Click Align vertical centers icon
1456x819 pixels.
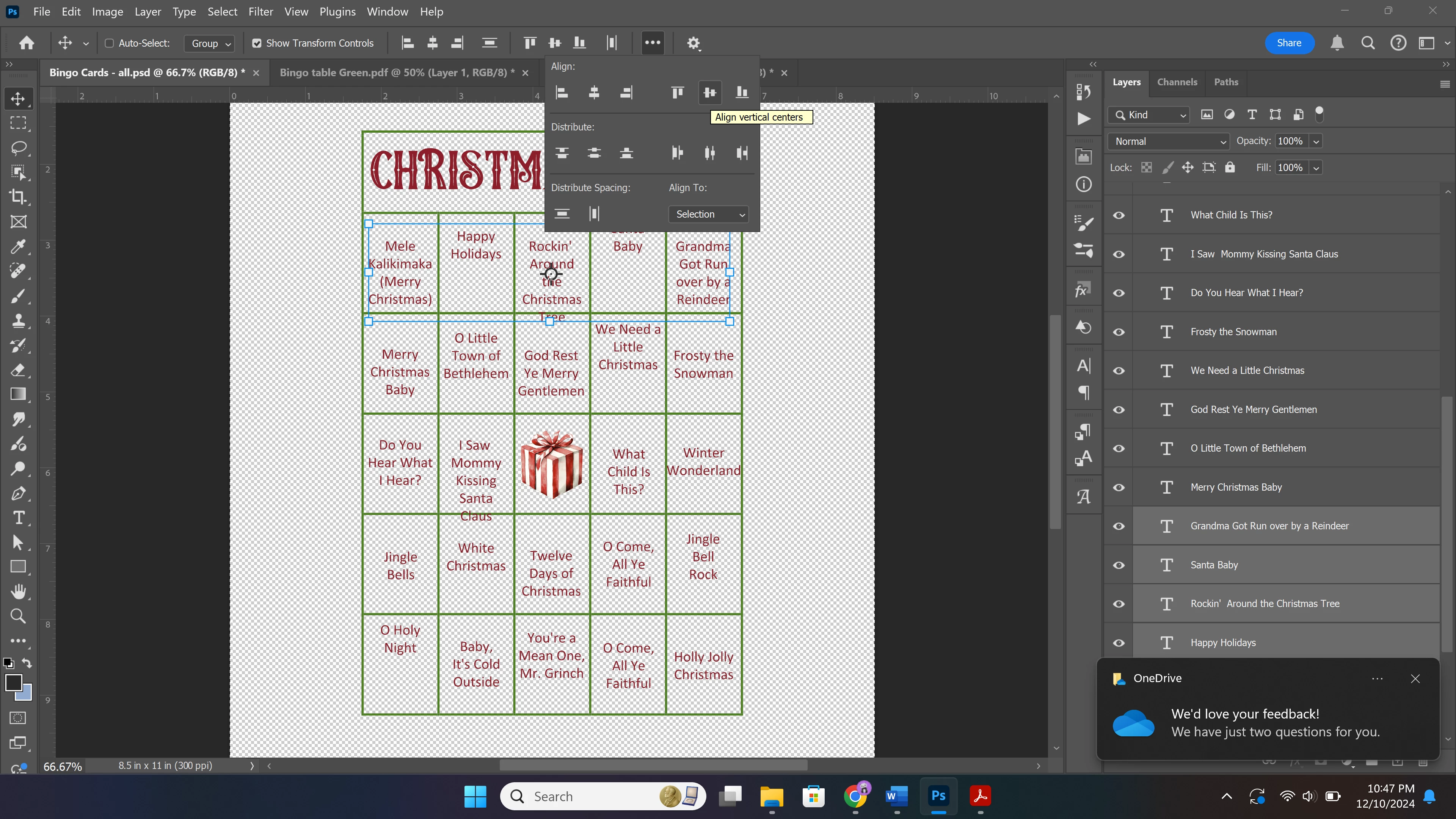(709, 93)
